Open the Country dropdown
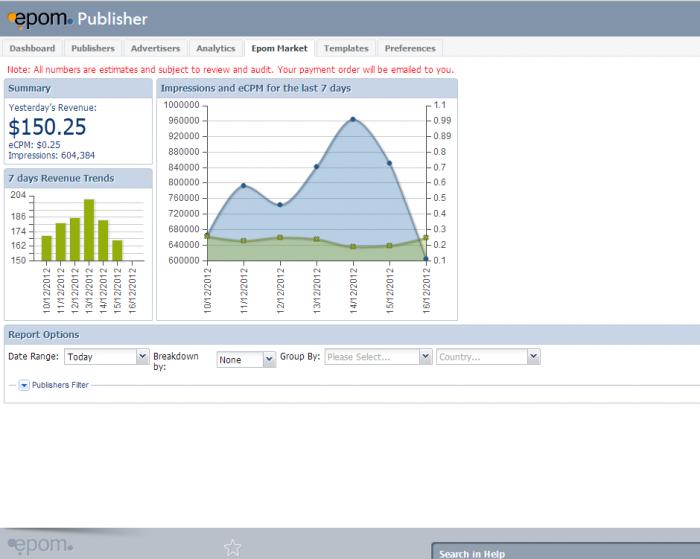This screenshot has height=559, width=700. click(488, 357)
